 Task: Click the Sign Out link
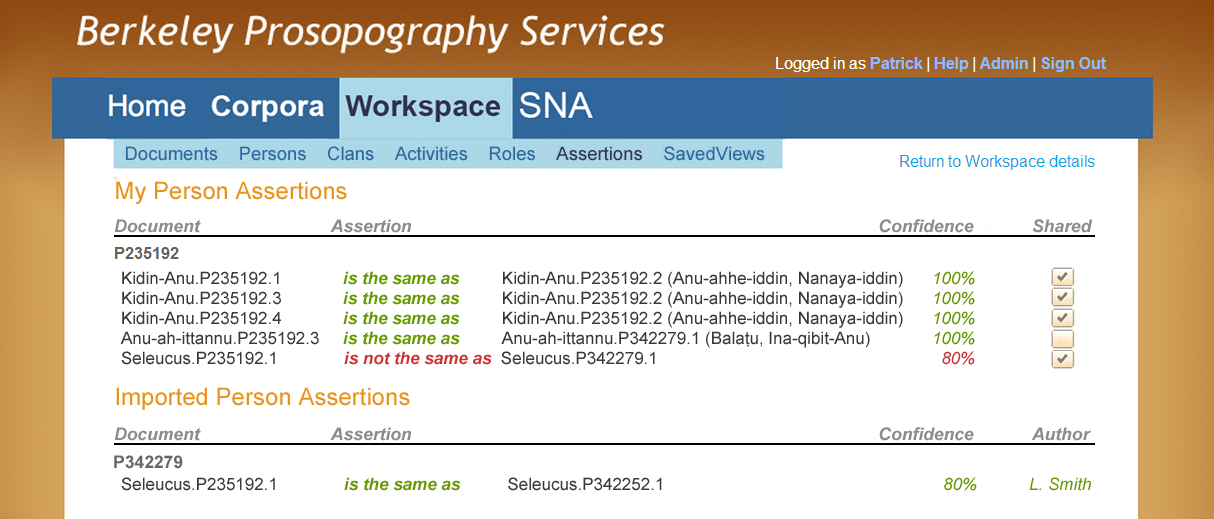tap(1073, 63)
